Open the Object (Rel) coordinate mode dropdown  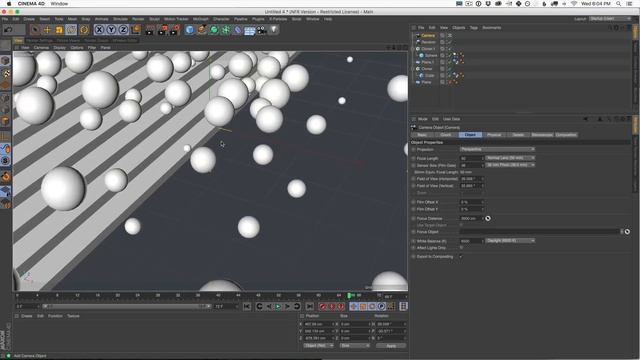[318, 346]
